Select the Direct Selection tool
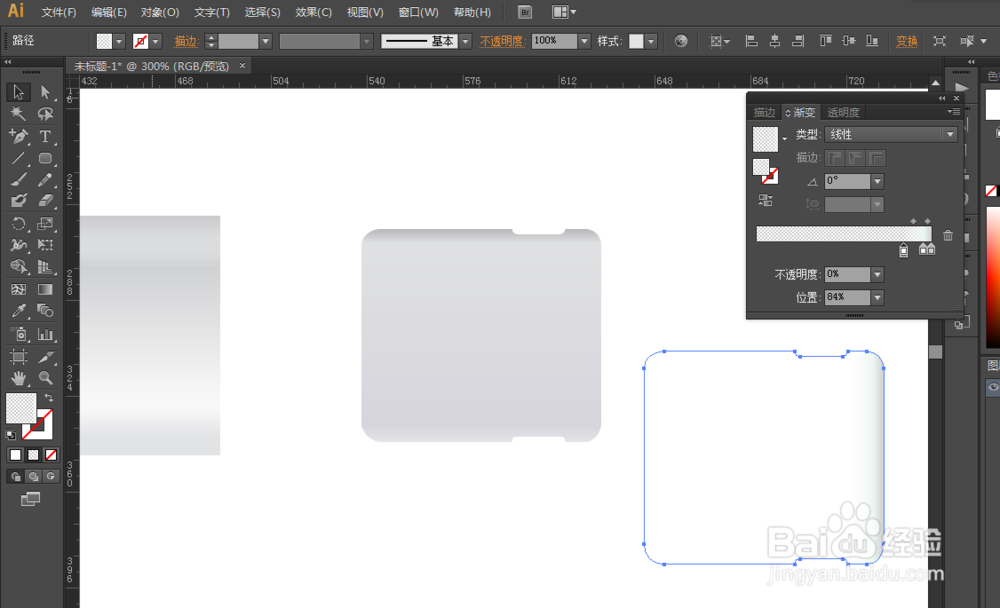 45,93
